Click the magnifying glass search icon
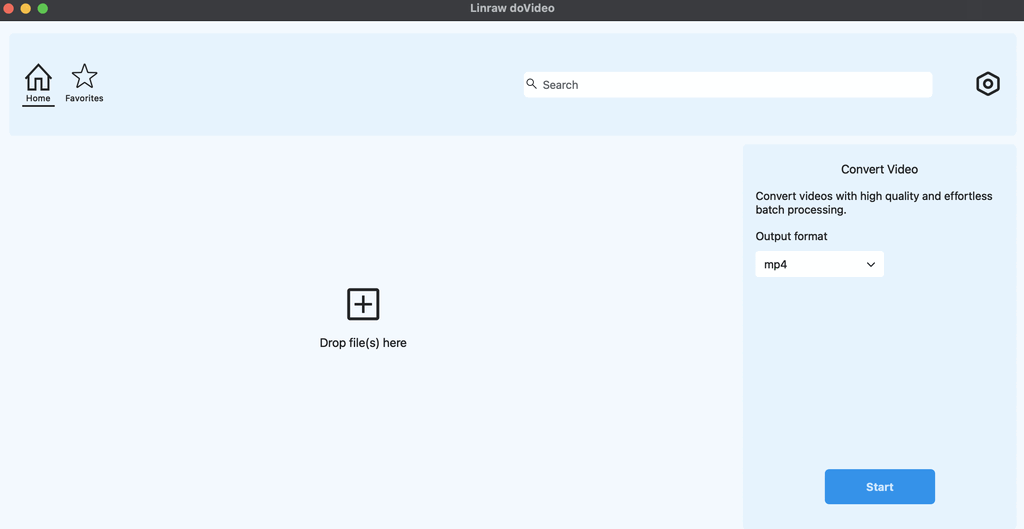Image resolution: width=1024 pixels, height=529 pixels. coord(532,84)
